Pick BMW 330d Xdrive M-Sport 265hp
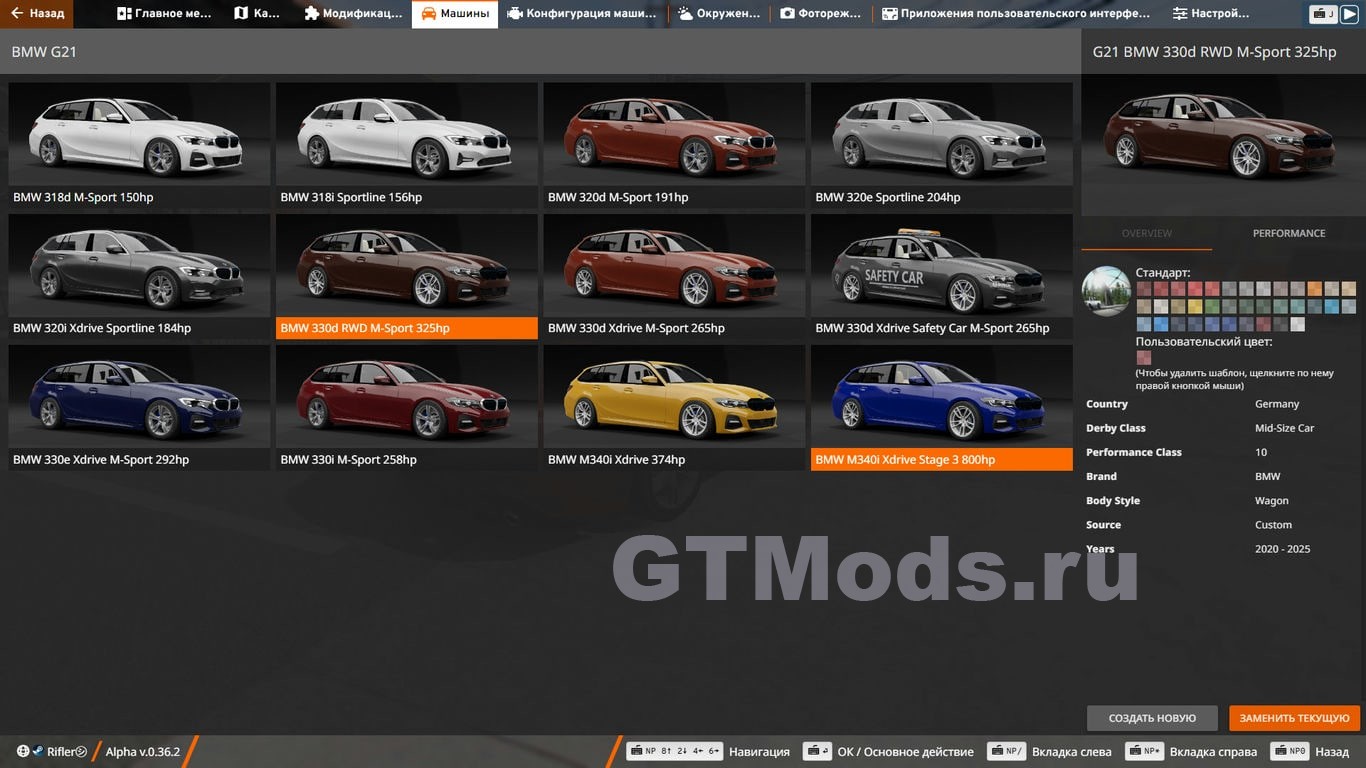 674,277
